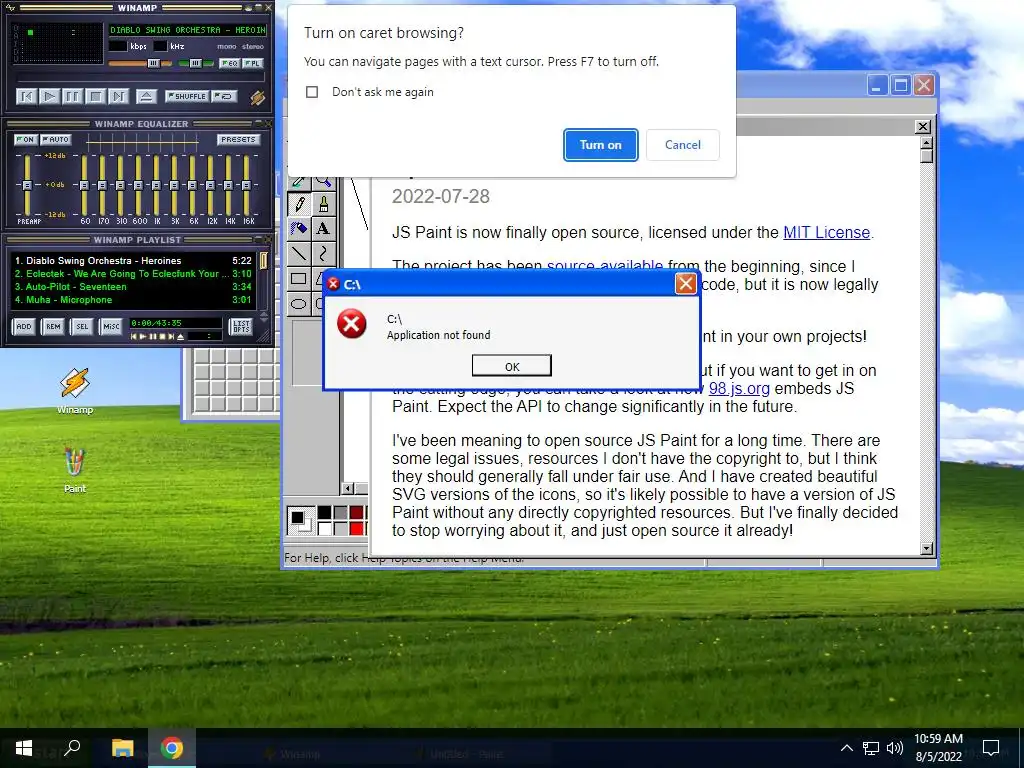Cancel the caret browsing dialog

[x=682, y=145]
